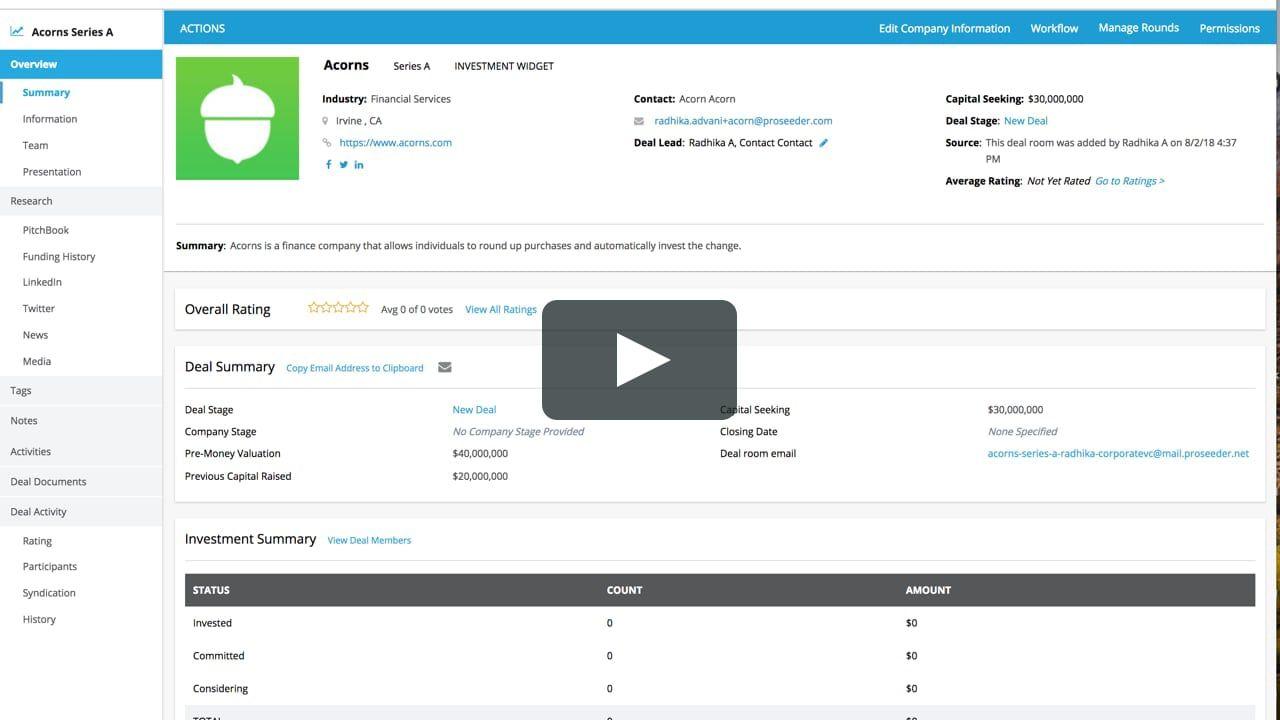Image resolution: width=1280 pixels, height=720 pixels.
Task: Click the deal room email address link
Action: point(1118,454)
